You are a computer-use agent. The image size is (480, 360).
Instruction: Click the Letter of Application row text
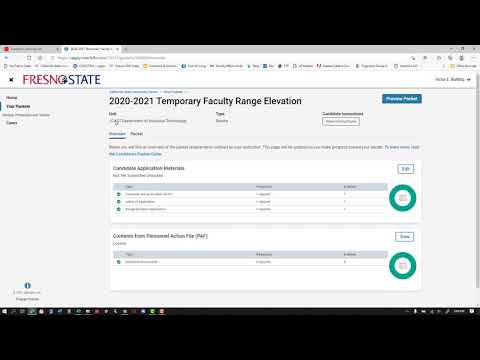pyautogui.click(x=140, y=202)
